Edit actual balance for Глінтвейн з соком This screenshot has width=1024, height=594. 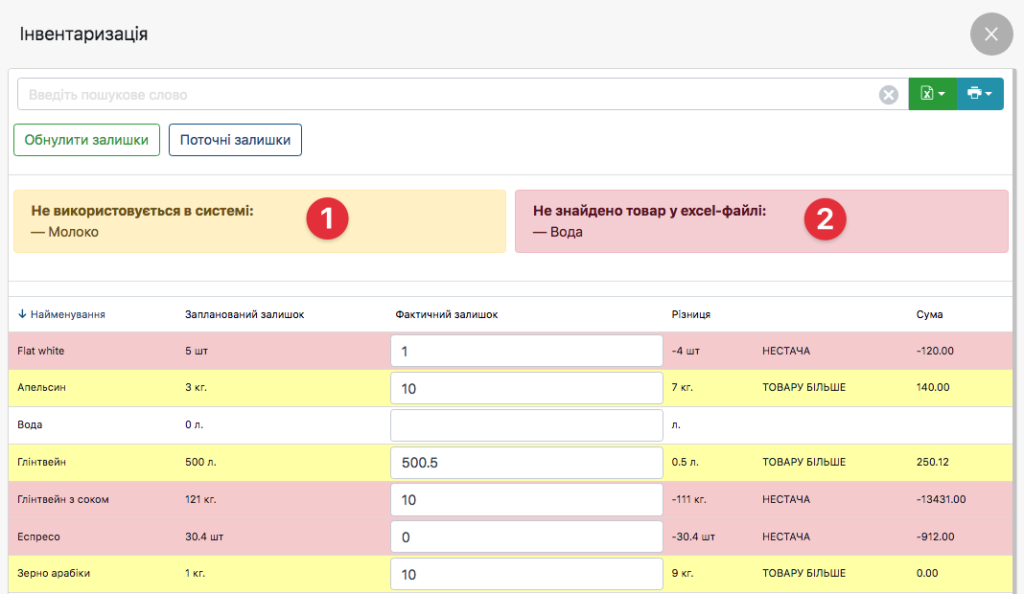coord(526,499)
